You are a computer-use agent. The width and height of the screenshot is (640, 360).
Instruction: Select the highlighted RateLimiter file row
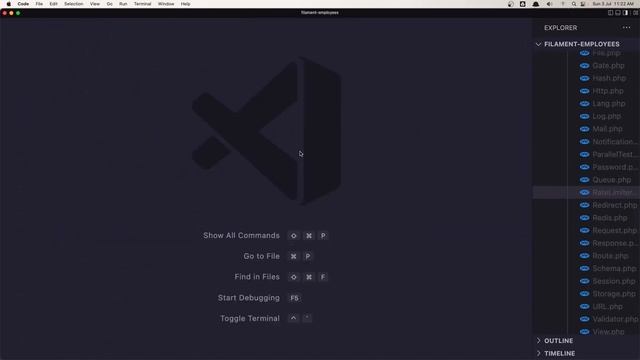click(x=586, y=192)
